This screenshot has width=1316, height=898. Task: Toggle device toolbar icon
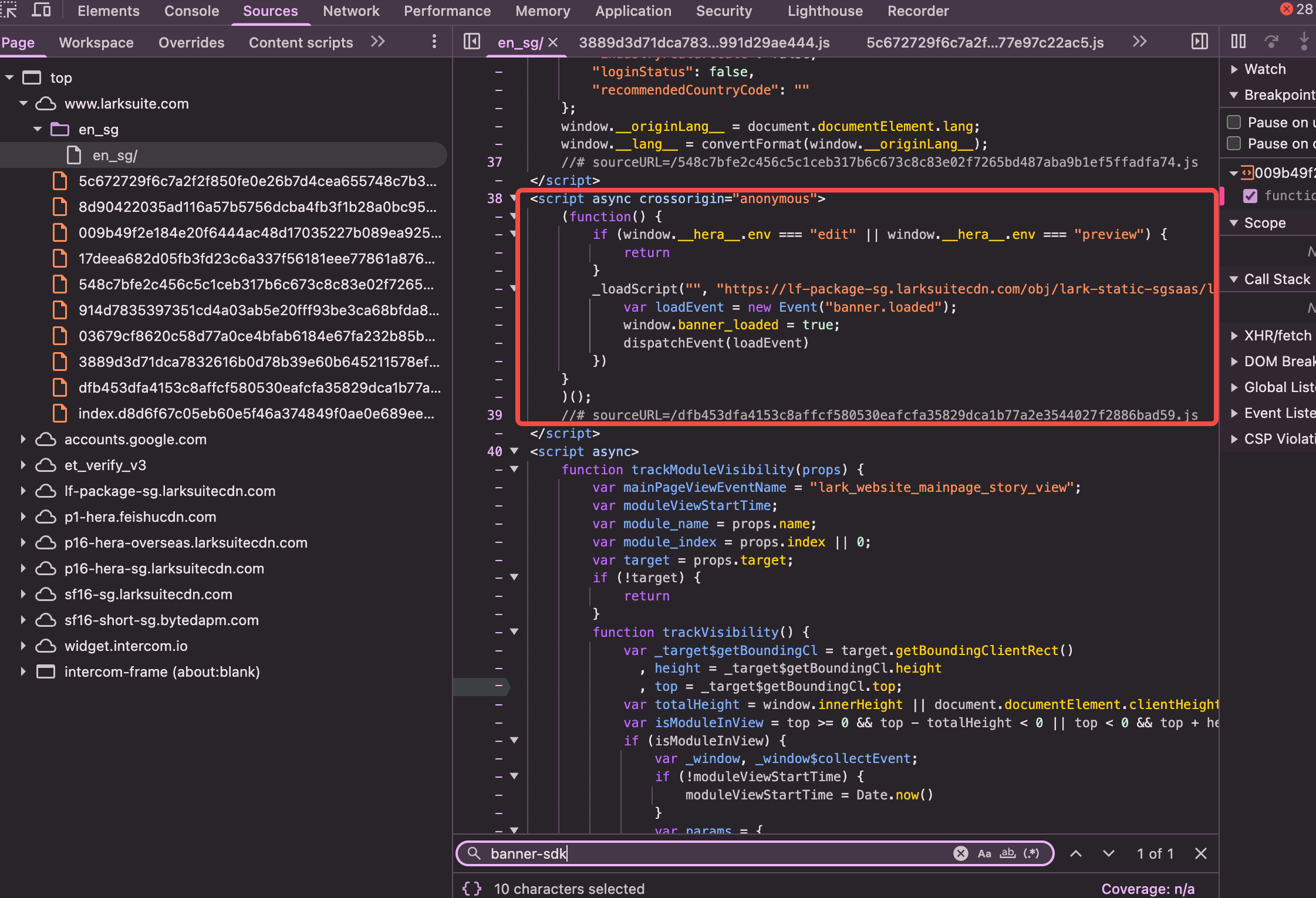click(41, 10)
